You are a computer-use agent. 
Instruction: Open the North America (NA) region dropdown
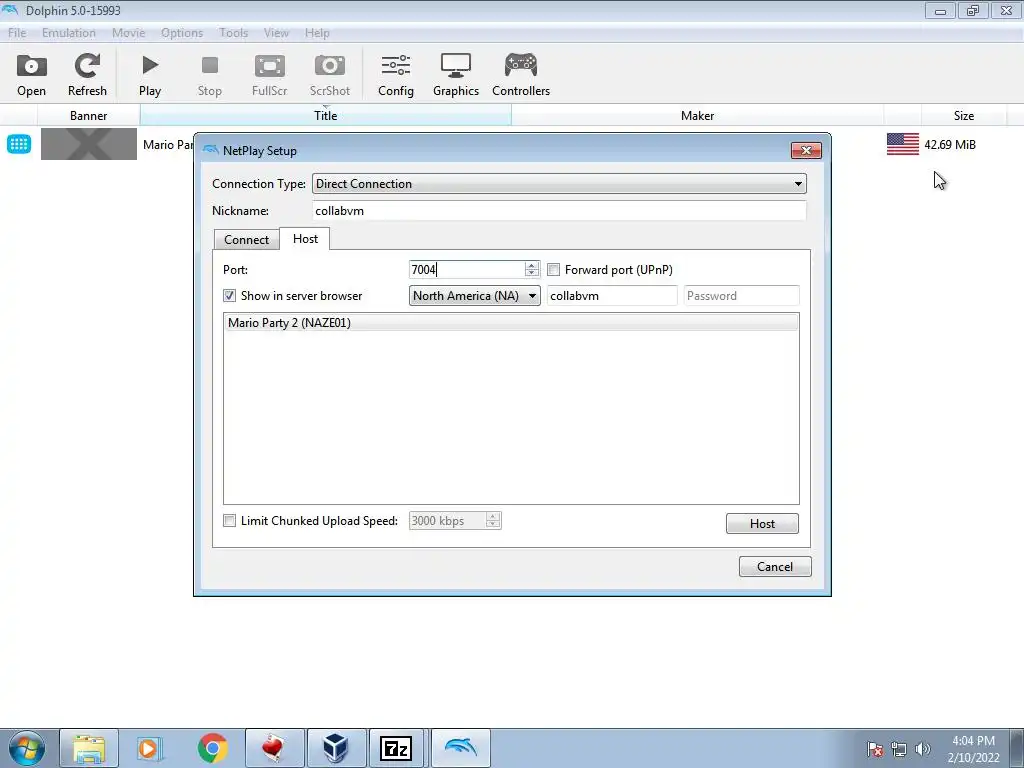point(475,296)
